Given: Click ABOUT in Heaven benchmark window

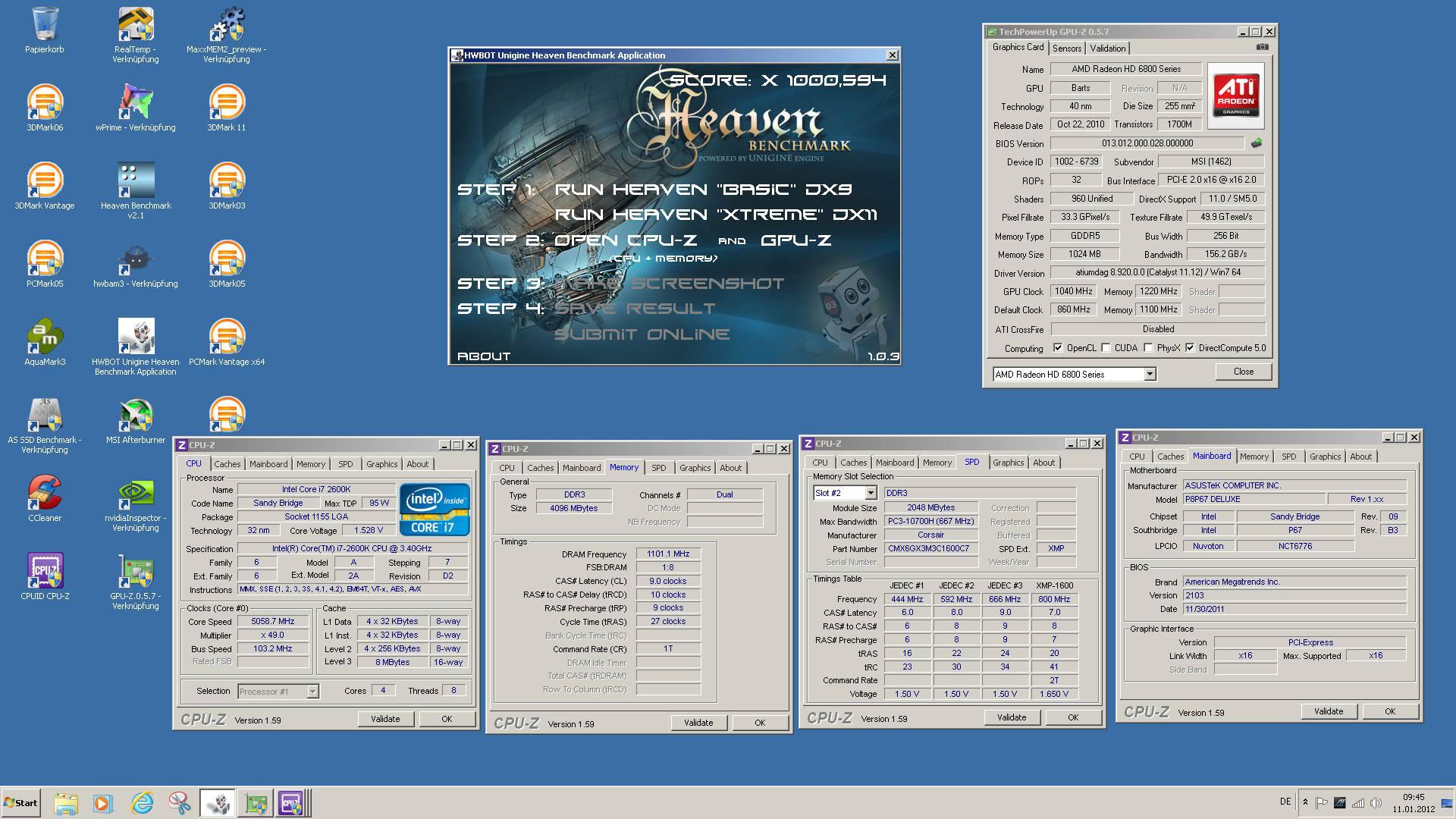Looking at the screenshot, I should point(484,356).
